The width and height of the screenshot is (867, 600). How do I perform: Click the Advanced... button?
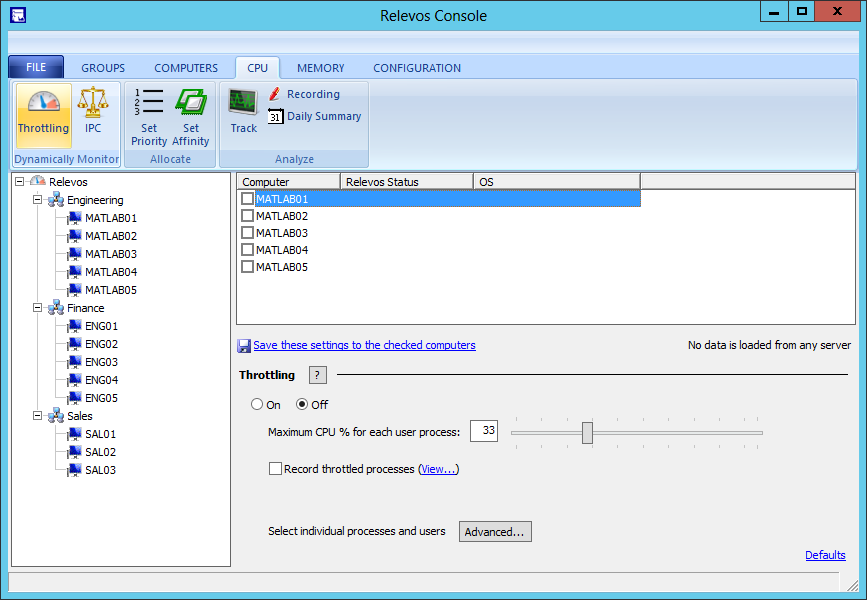(495, 531)
